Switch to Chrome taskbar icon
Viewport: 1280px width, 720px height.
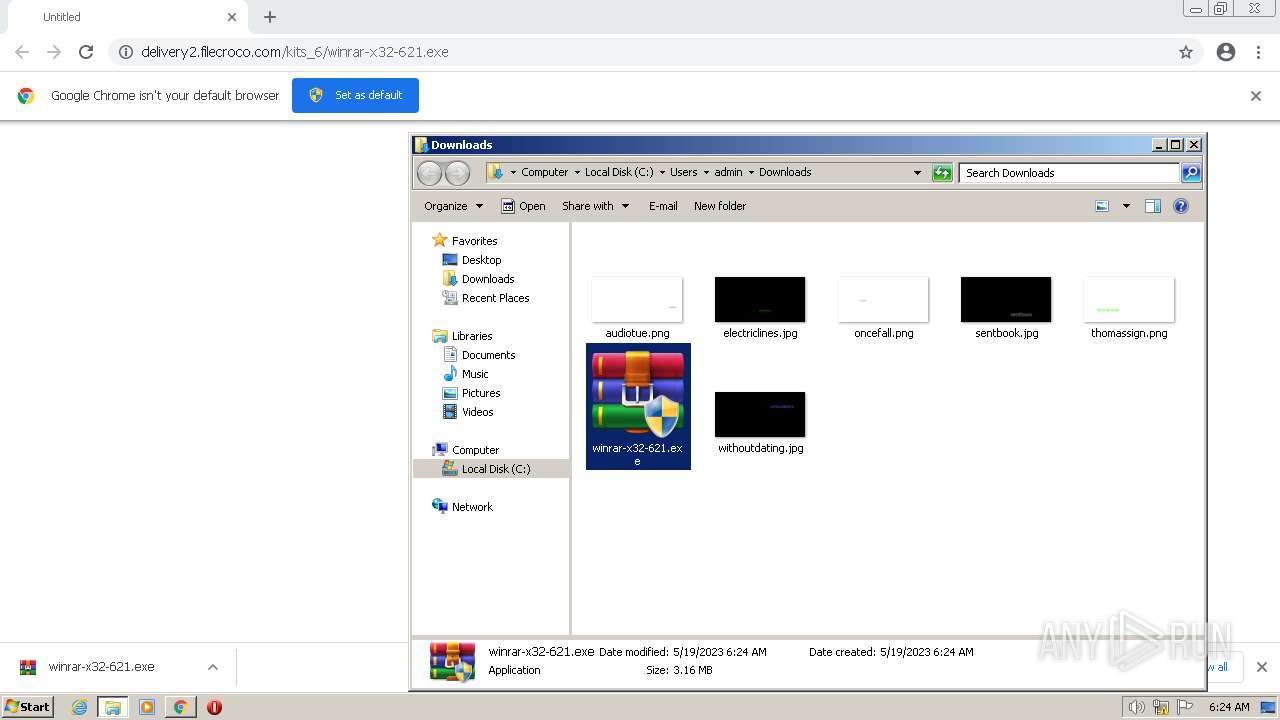(180, 707)
